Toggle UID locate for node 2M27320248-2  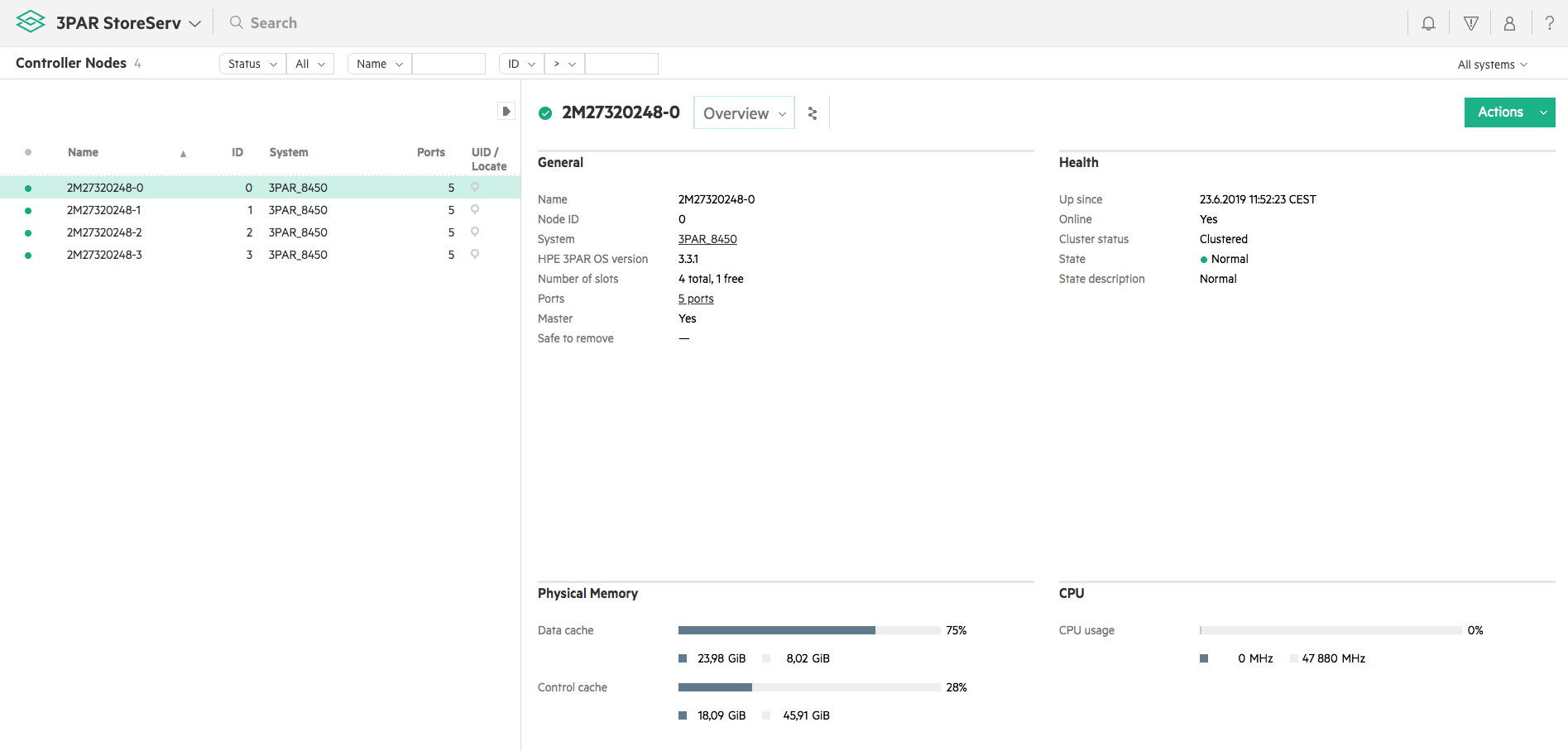pyautogui.click(x=475, y=232)
